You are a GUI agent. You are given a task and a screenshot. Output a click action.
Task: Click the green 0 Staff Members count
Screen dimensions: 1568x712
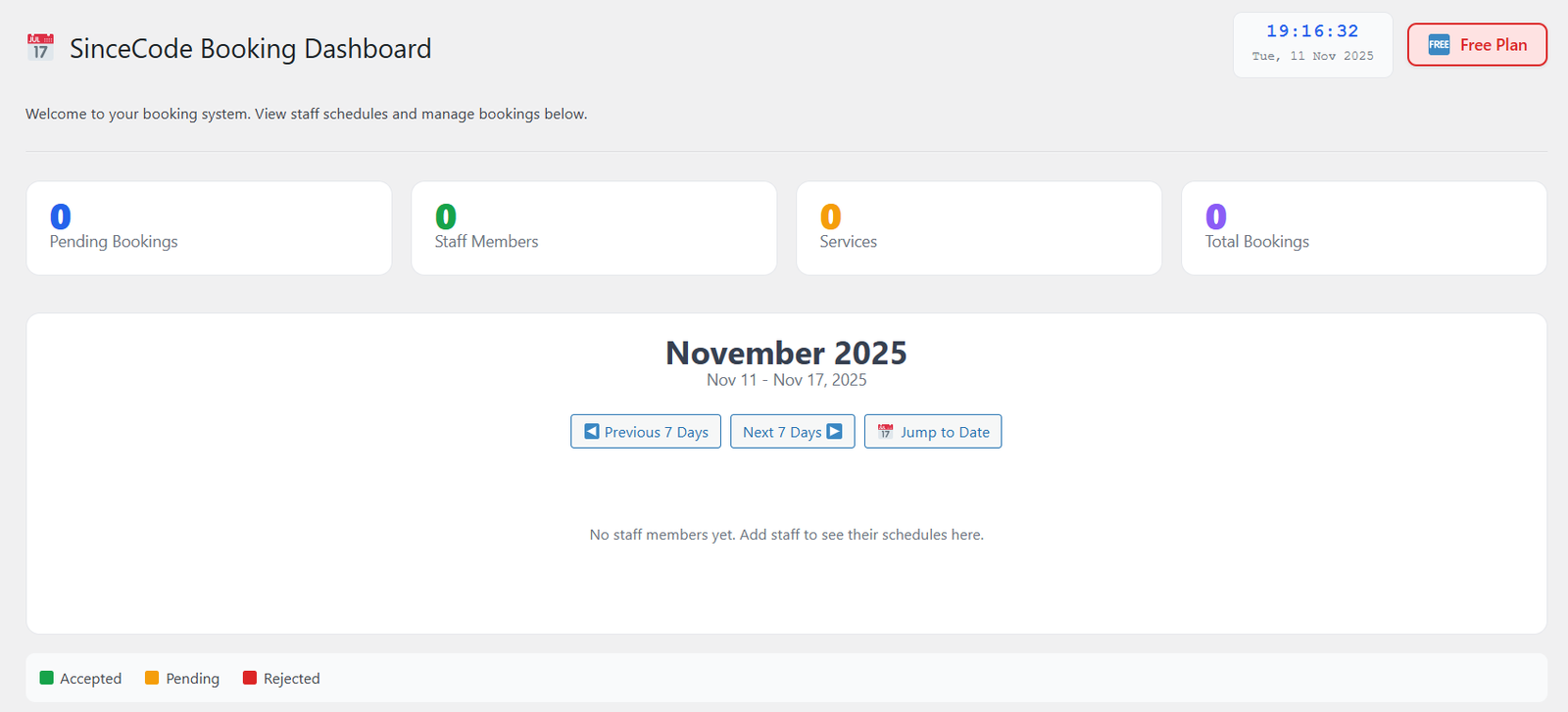coord(446,216)
